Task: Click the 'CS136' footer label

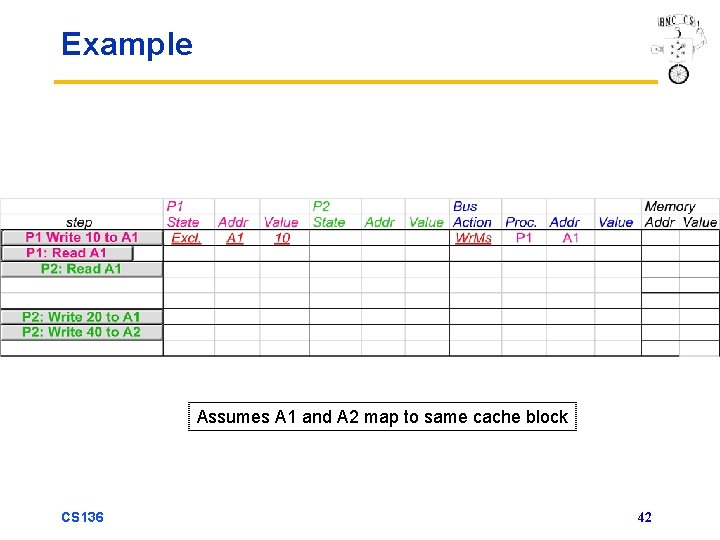Action: coord(82,518)
